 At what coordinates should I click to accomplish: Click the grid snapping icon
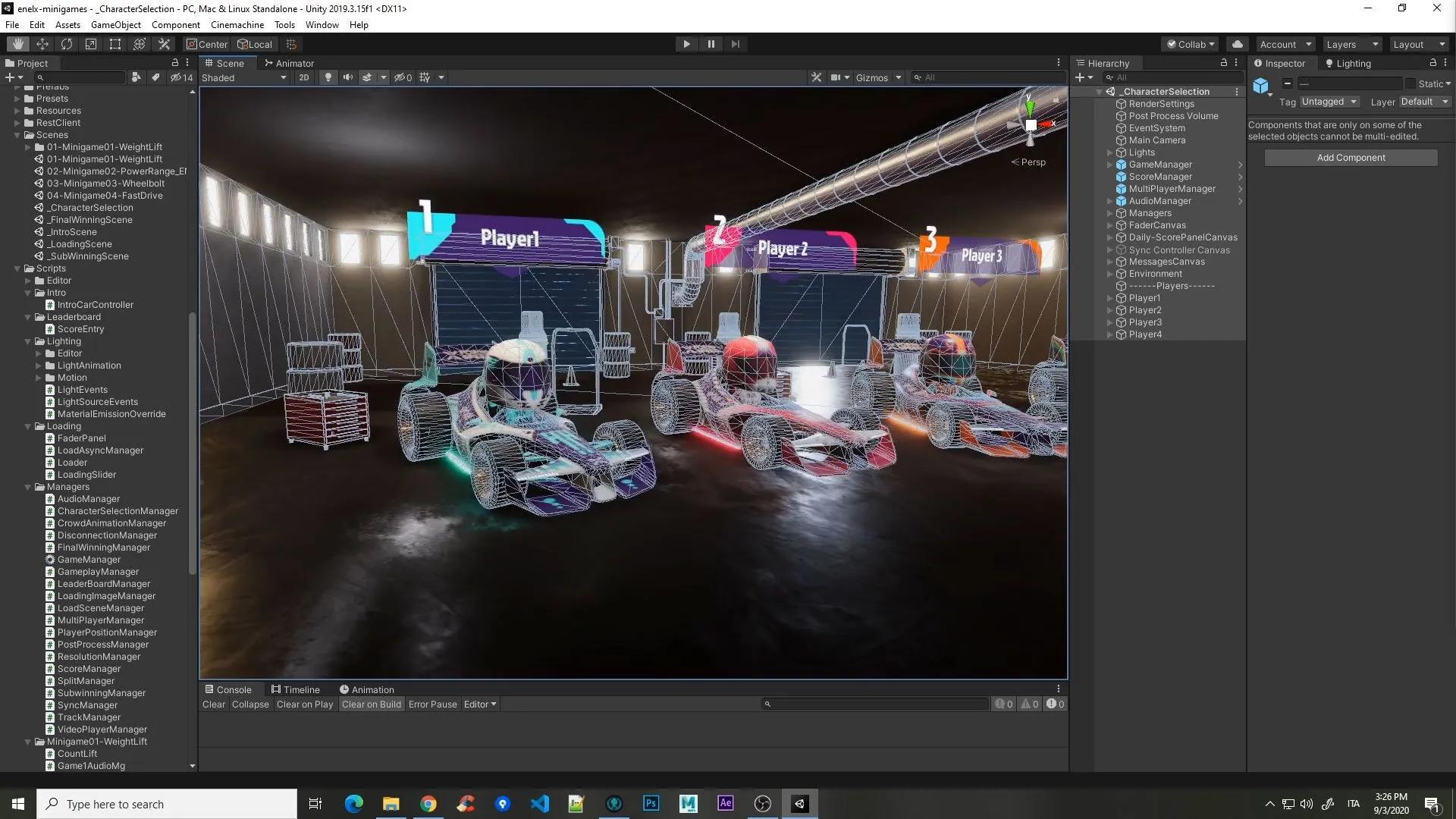(x=291, y=44)
